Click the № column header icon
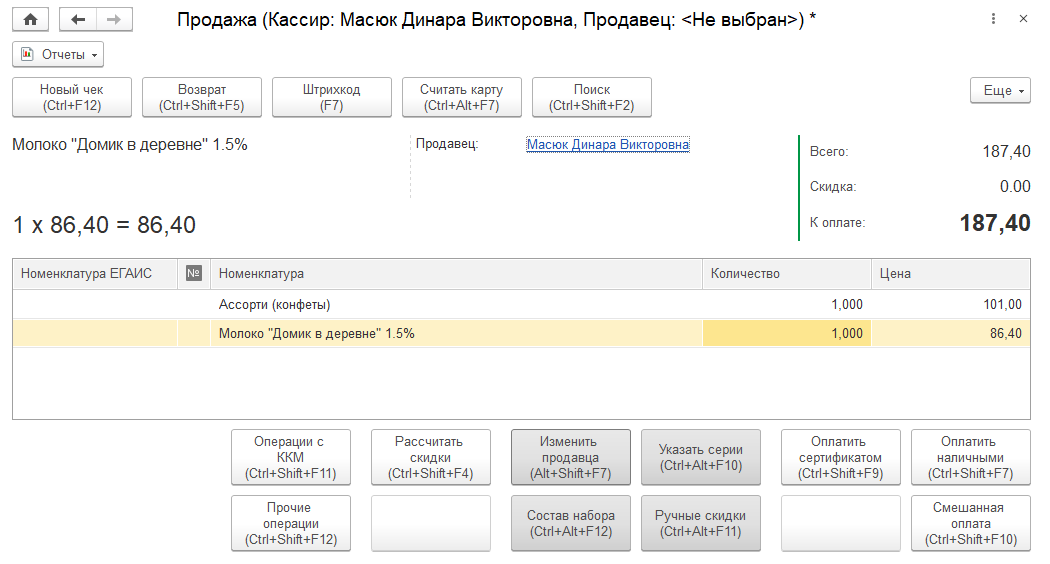Screen dimensions: 1050x564 coord(194,273)
